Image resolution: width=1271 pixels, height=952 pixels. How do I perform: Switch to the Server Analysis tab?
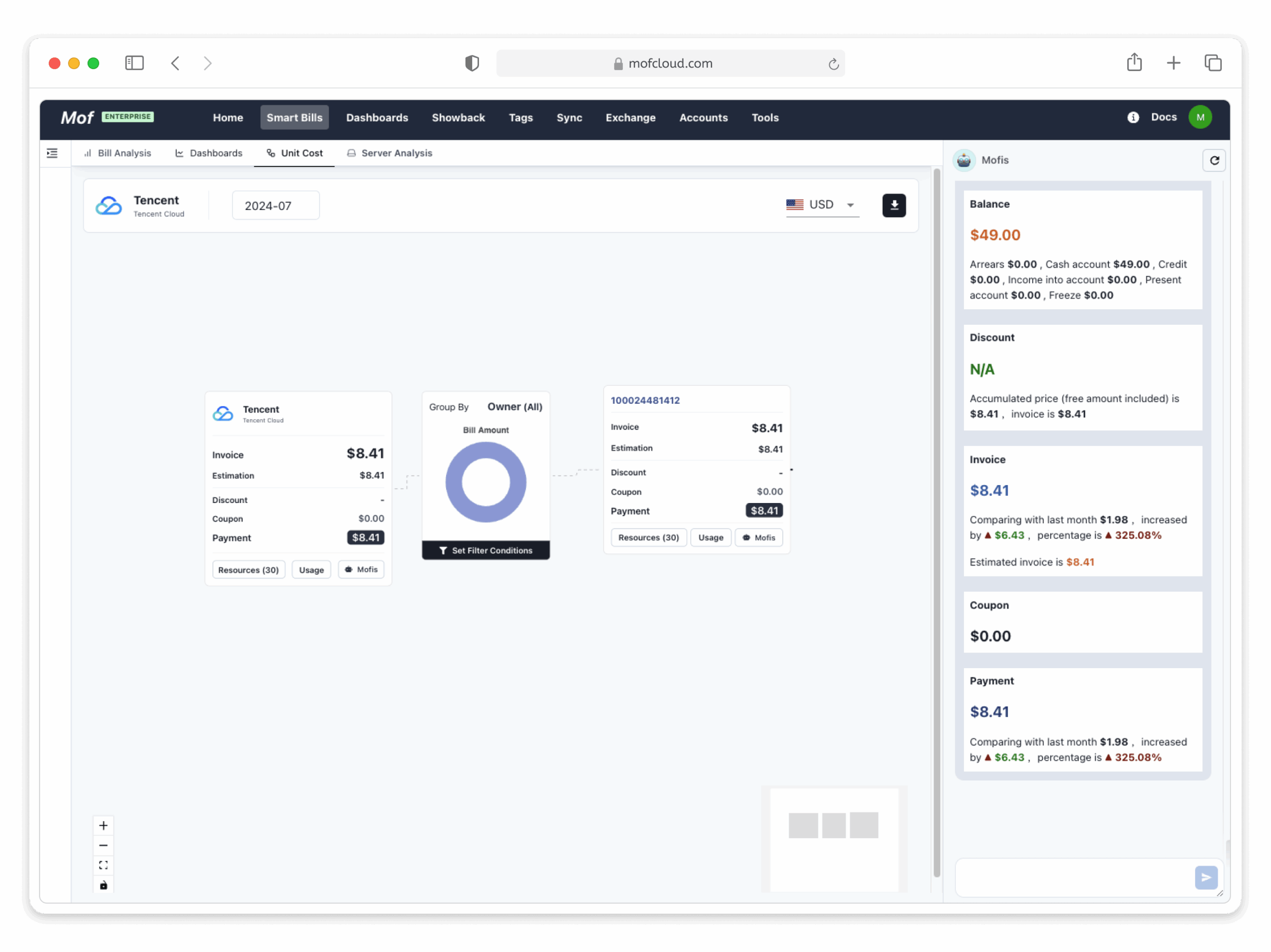coord(389,153)
